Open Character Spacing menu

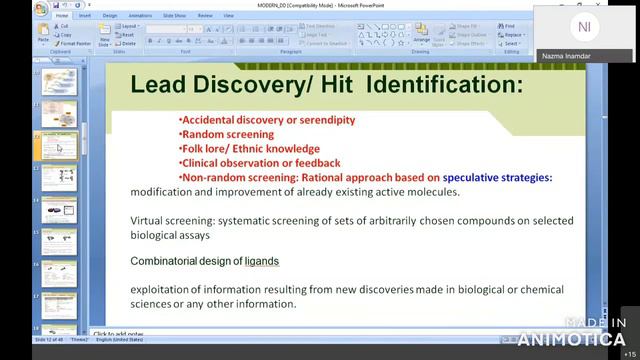(x=198, y=41)
